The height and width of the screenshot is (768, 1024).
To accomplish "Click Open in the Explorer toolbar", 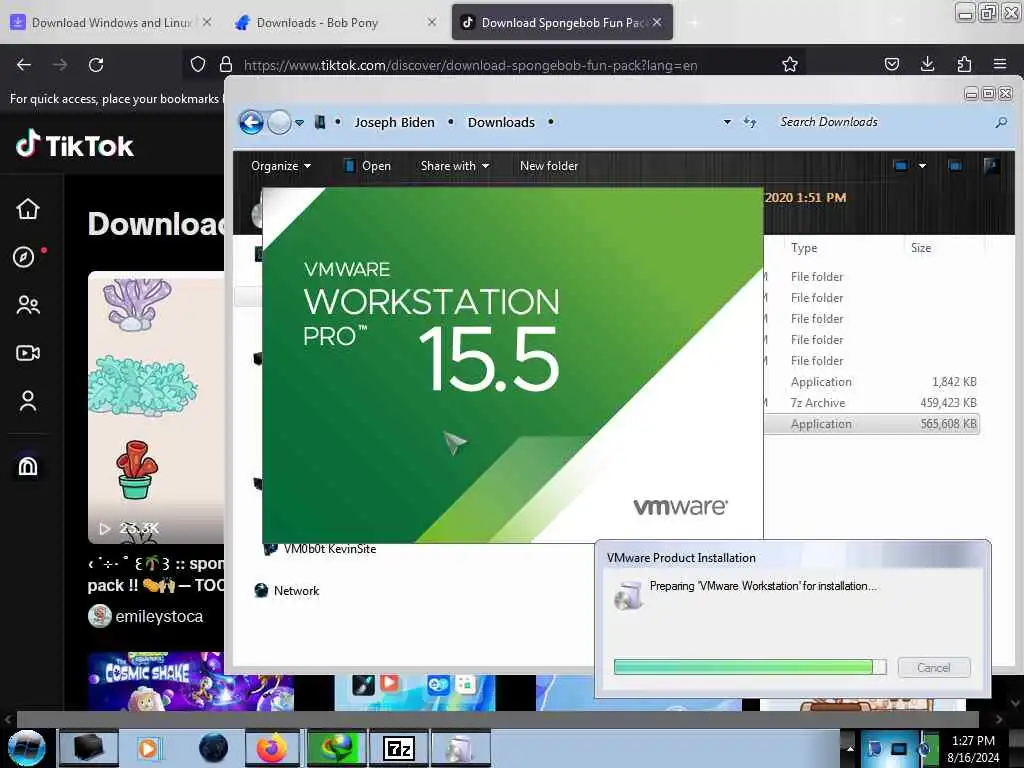I will (368, 166).
